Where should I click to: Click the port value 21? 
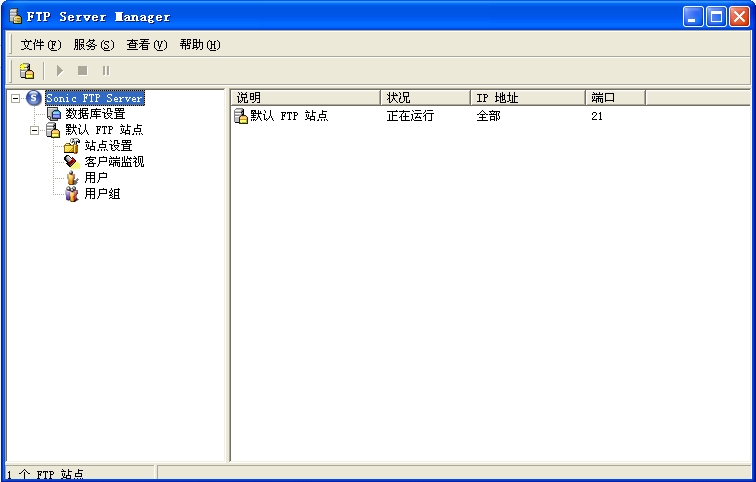(596, 116)
